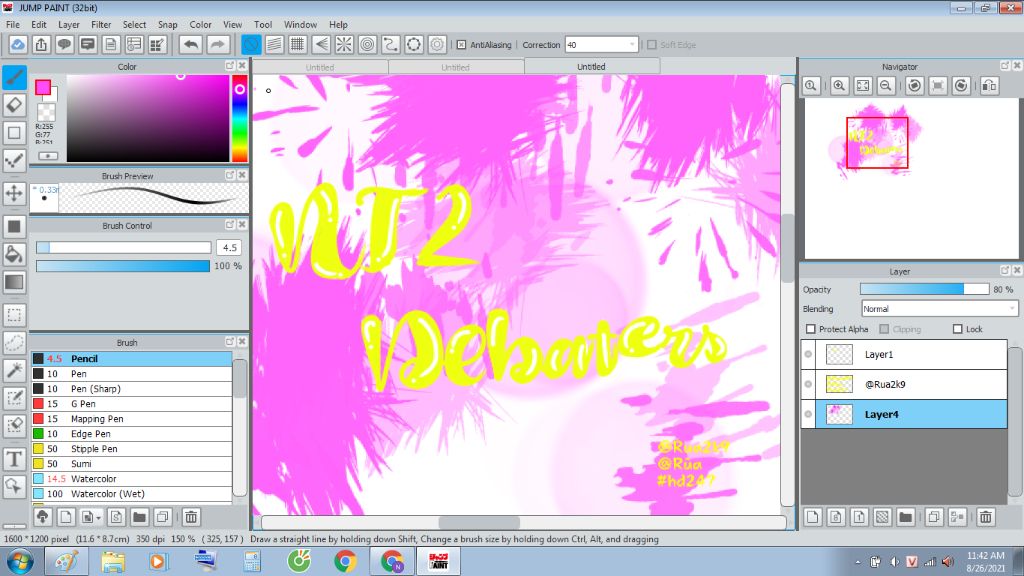This screenshot has width=1024, height=576.
Task: Delete brush using Brush panel trash icon
Action: (191, 517)
